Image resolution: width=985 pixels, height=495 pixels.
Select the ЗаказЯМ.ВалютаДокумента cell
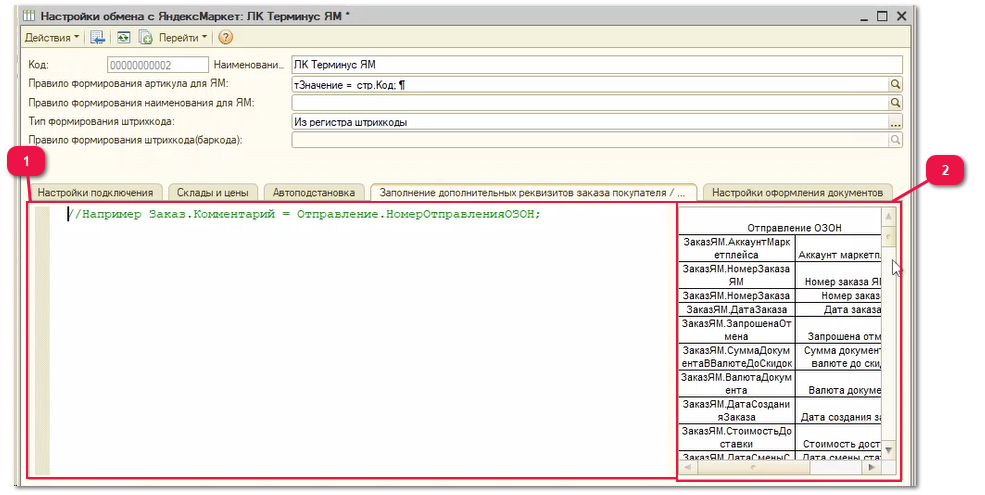(x=736, y=384)
